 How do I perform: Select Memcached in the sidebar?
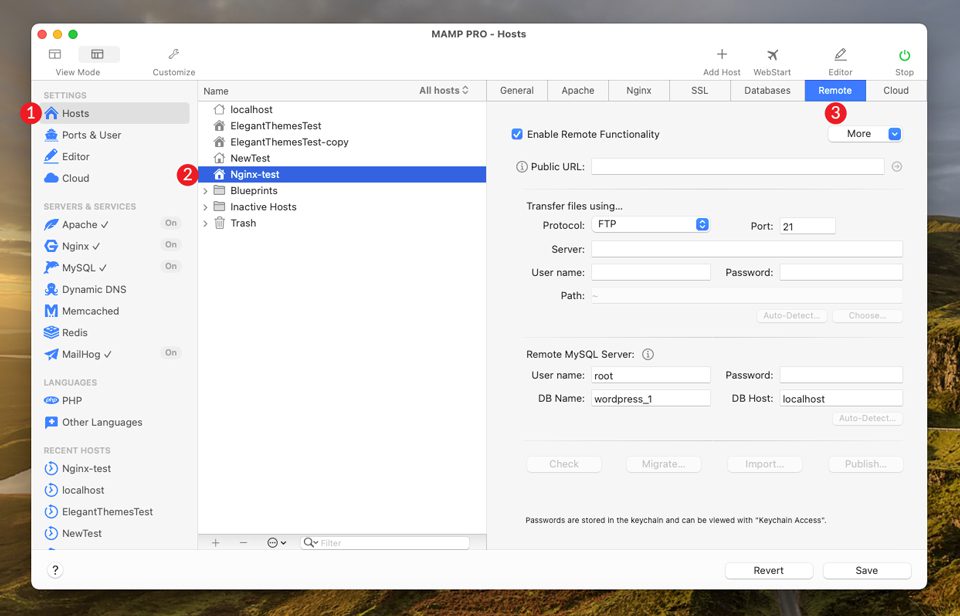pos(90,311)
